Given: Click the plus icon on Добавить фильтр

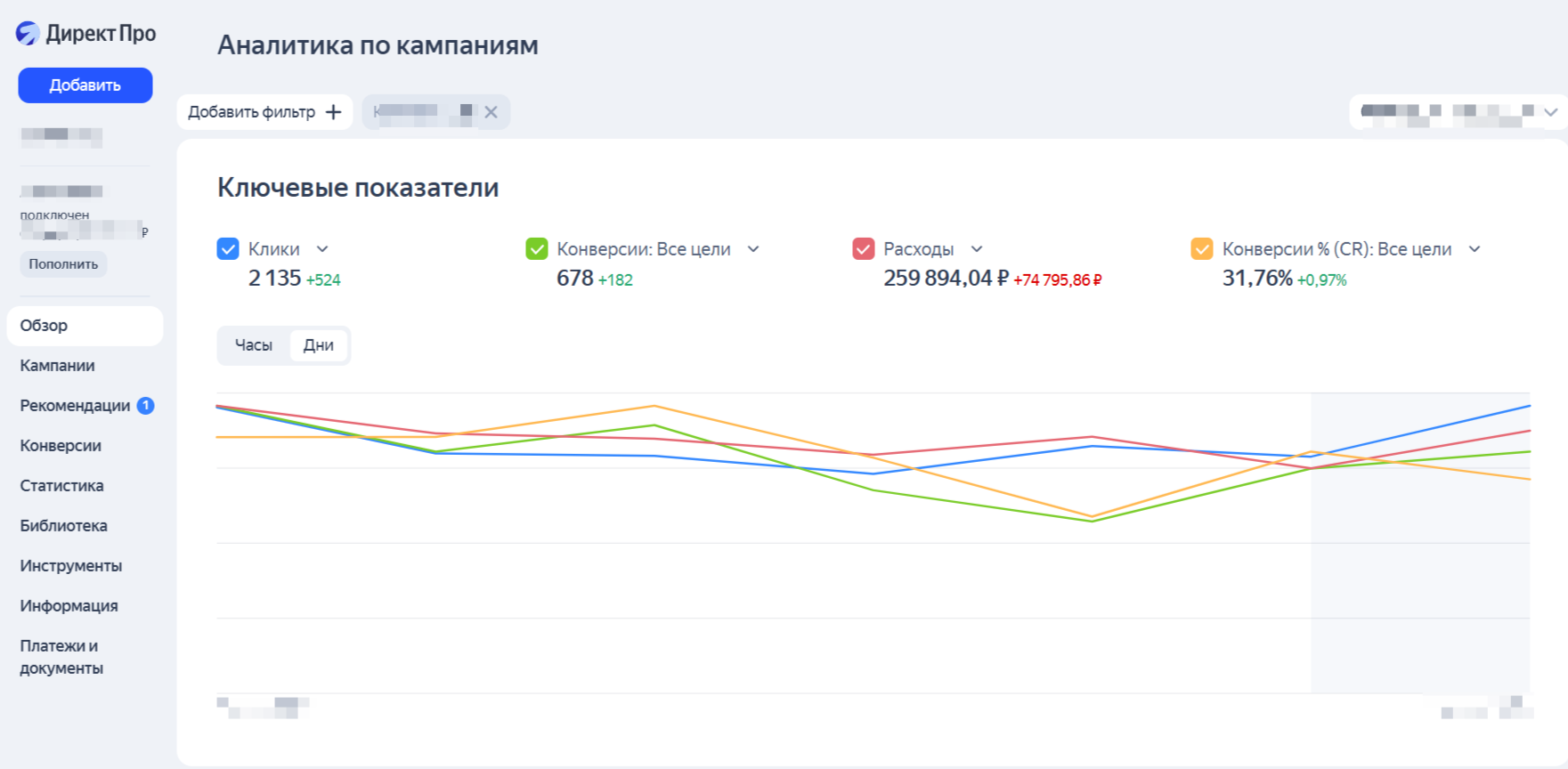Looking at the screenshot, I should tap(334, 112).
